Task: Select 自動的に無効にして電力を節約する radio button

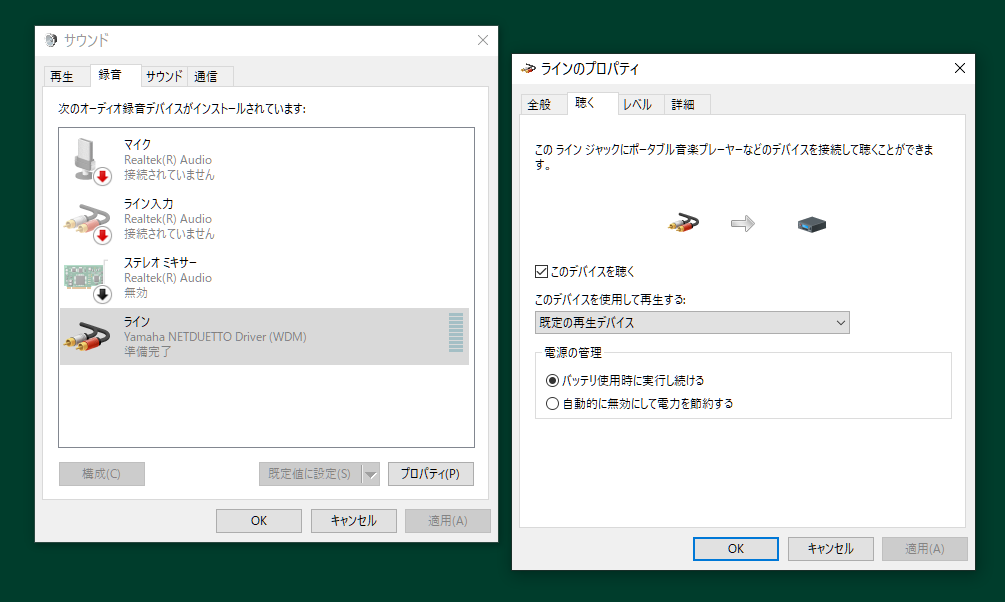Action: pyautogui.click(x=552, y=404)
